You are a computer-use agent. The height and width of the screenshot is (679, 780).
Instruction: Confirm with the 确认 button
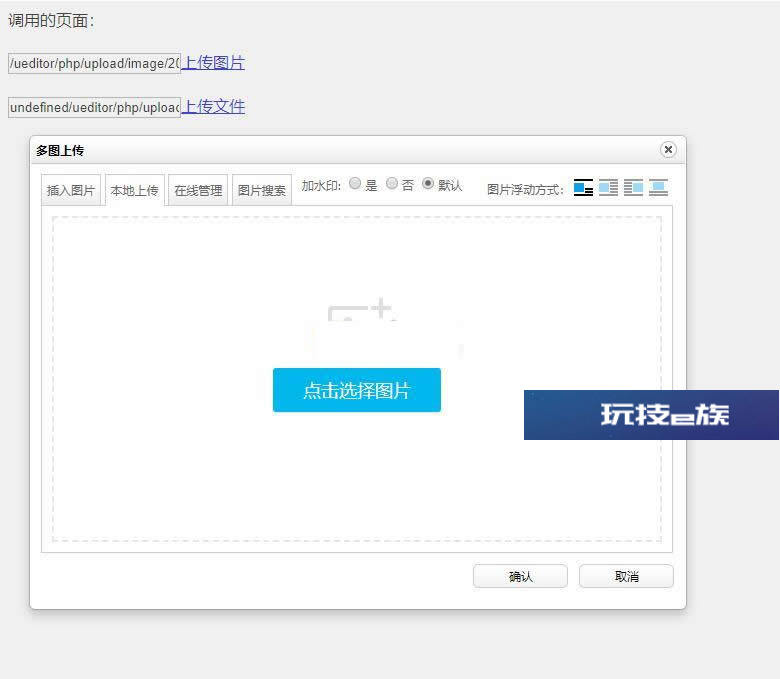[520, 576]
